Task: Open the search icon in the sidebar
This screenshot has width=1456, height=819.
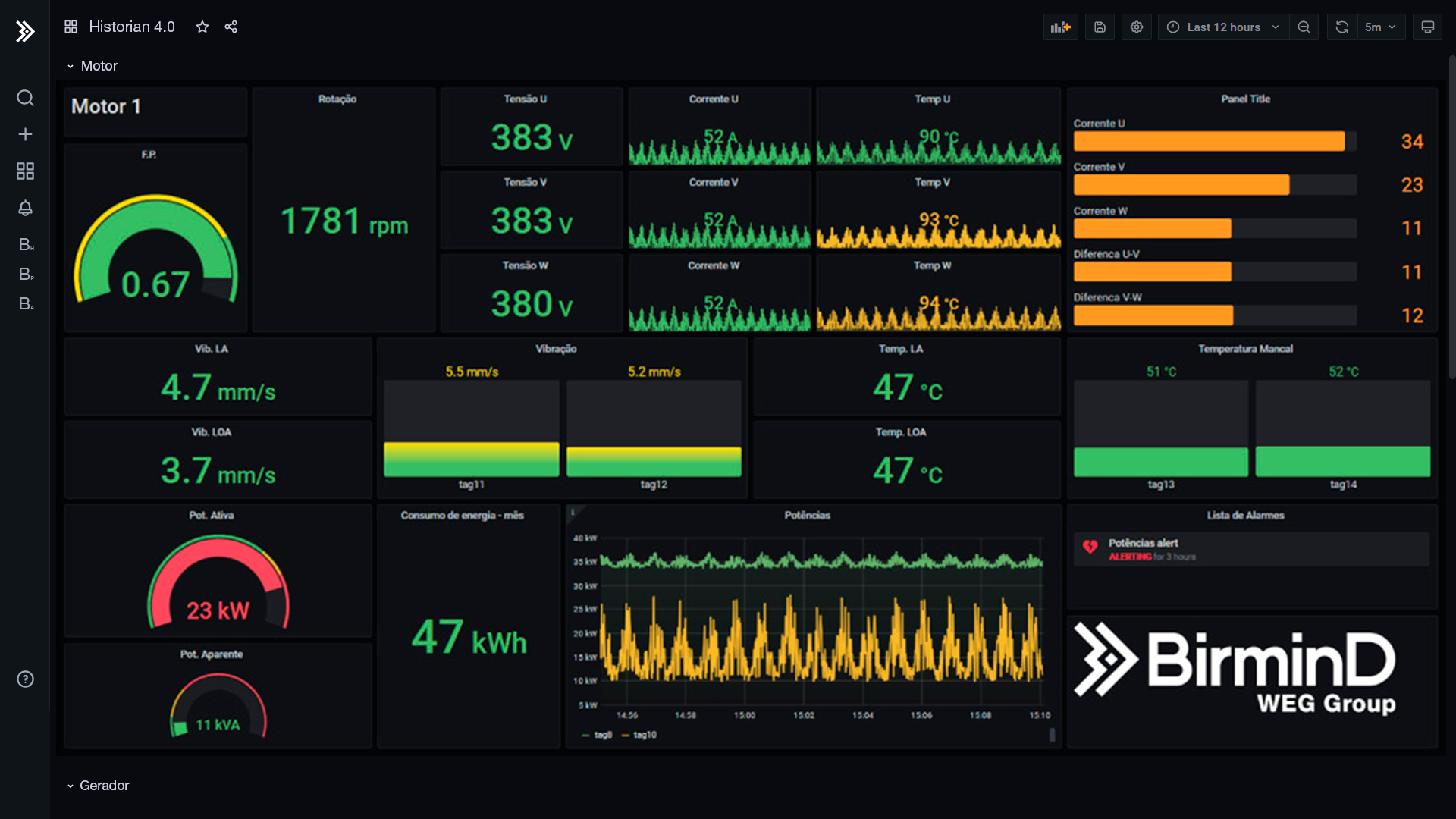Action: [25, 98]
